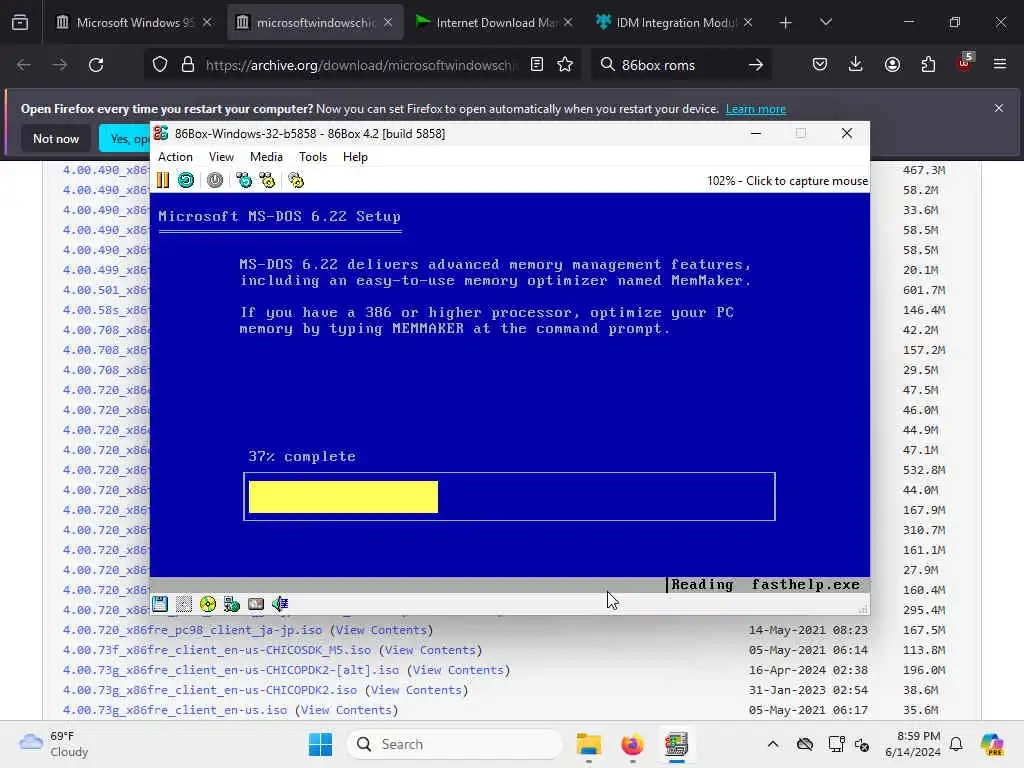Toggle reader view in the address bar
The height and width of the screenshot is (768, 1024).
coord(537,64)
